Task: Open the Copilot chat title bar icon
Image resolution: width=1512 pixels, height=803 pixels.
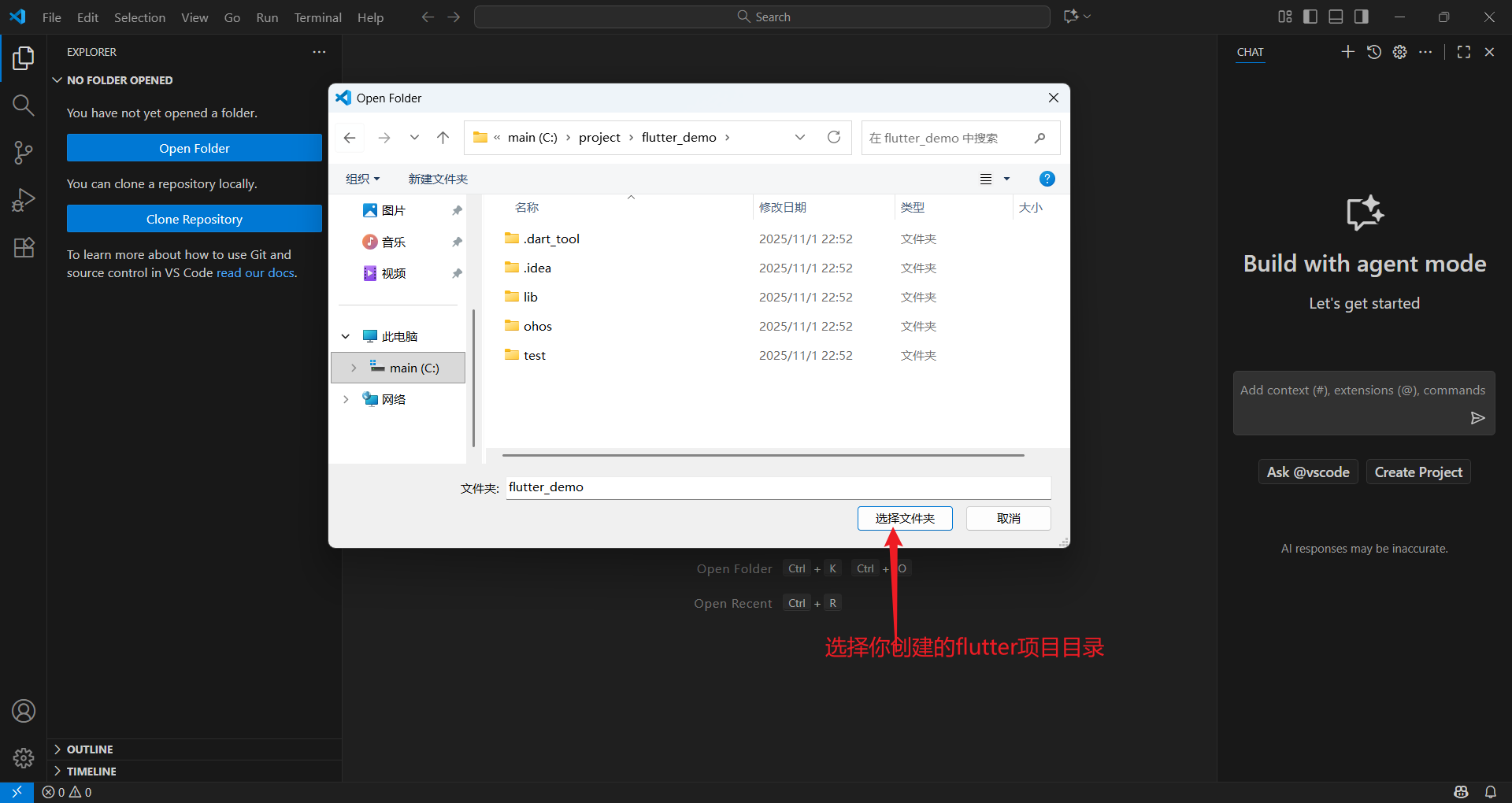Action: 1071,17
